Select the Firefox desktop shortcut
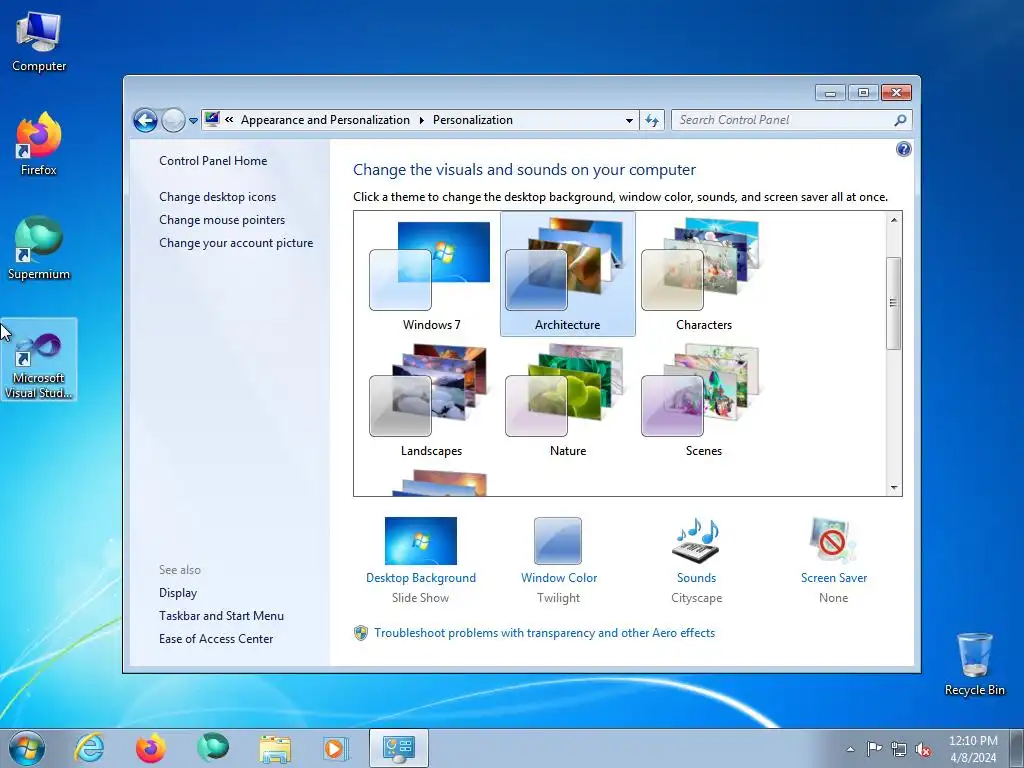The image size is (1024, 768). pyautogui.click(x=39, y=144)
